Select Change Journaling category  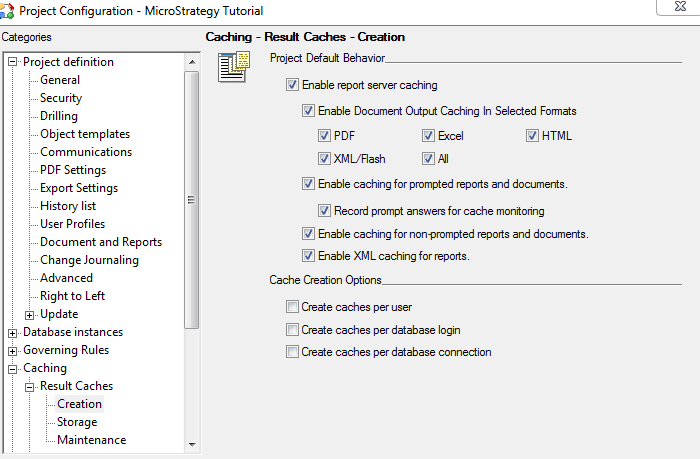click(89, 260)
